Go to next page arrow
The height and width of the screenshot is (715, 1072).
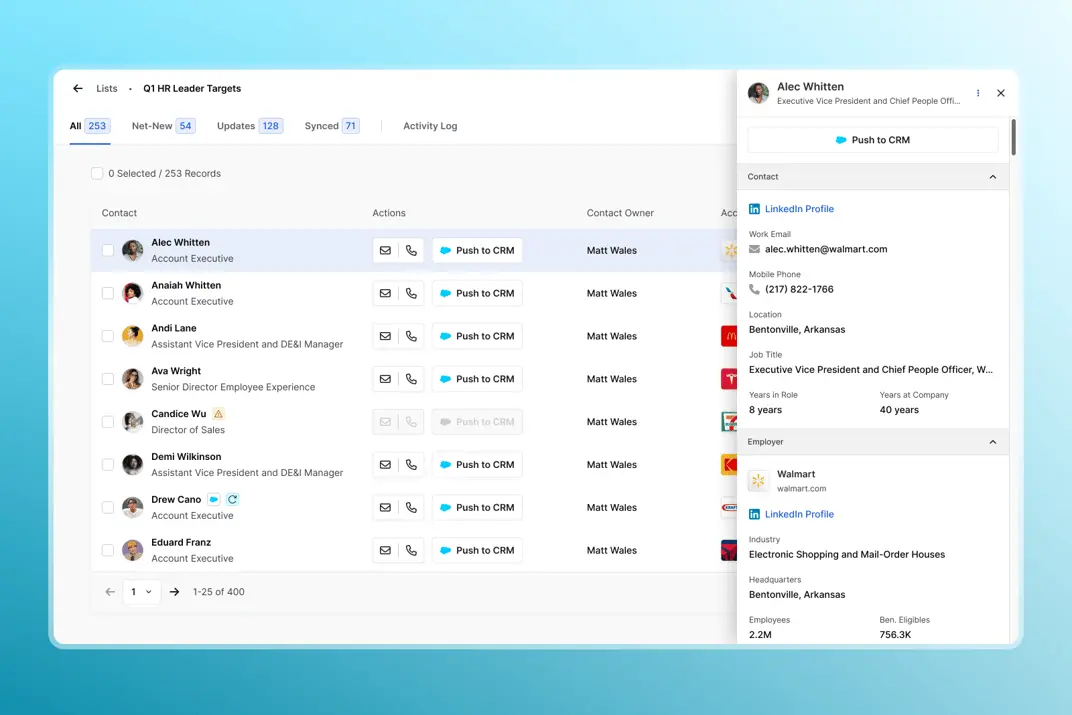(x=174, y=592)
